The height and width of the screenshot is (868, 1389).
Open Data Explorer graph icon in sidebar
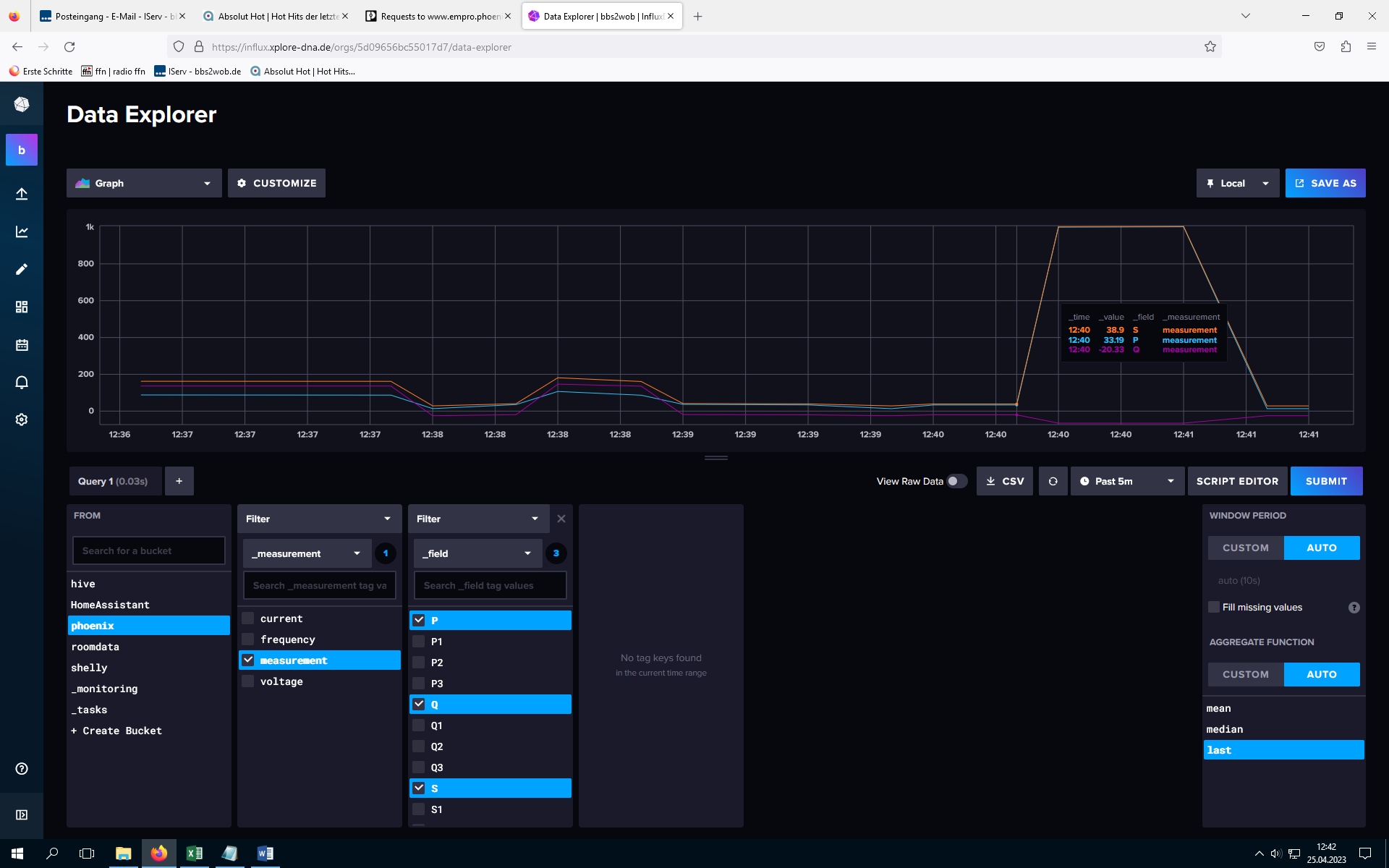point(22,231)
